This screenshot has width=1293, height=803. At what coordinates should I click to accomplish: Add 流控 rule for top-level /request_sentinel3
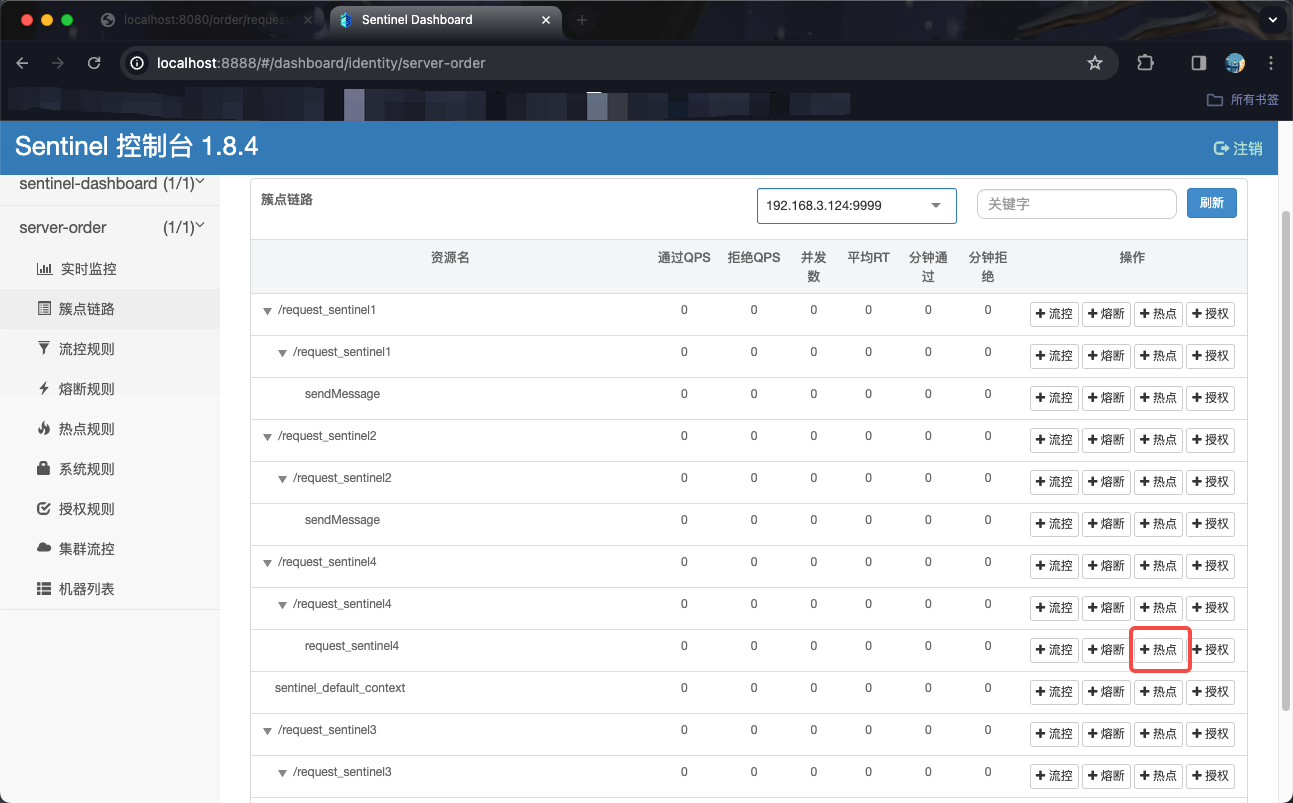[1054, 734]
